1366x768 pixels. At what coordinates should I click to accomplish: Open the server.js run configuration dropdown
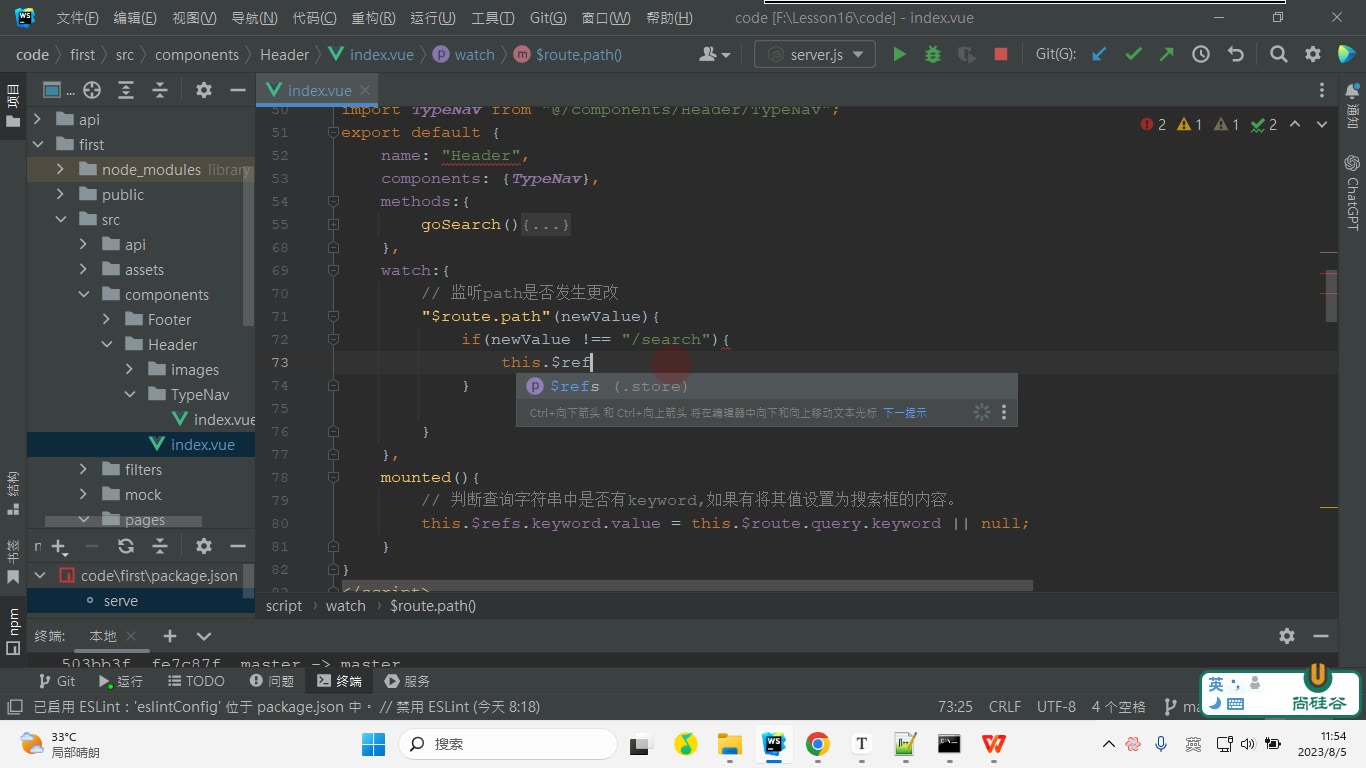tap(815, 55)
